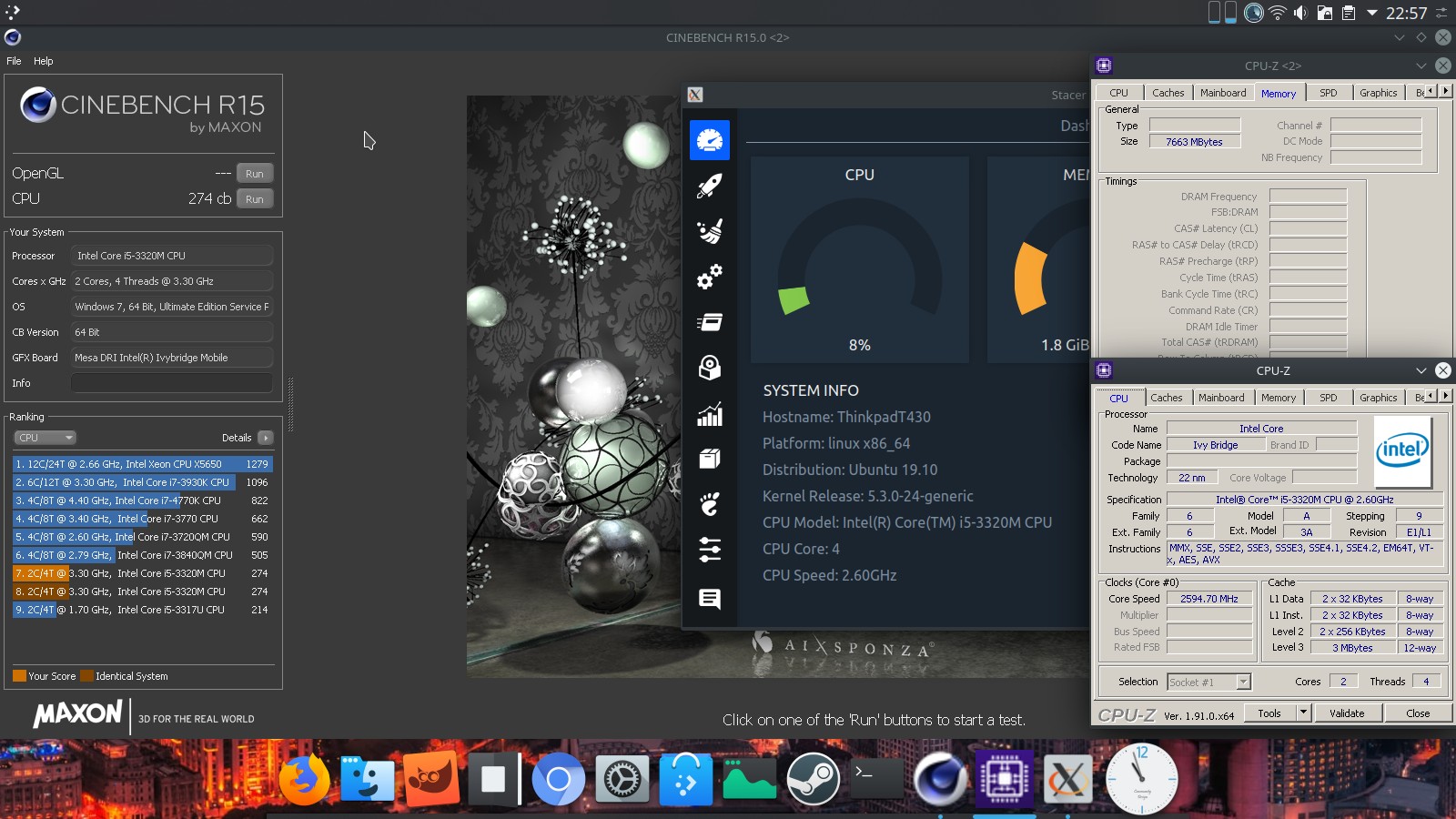Screen dimensions: 1456x819
Task: Click the Identical System legend swatch
Action: click(x=86, y=676)
